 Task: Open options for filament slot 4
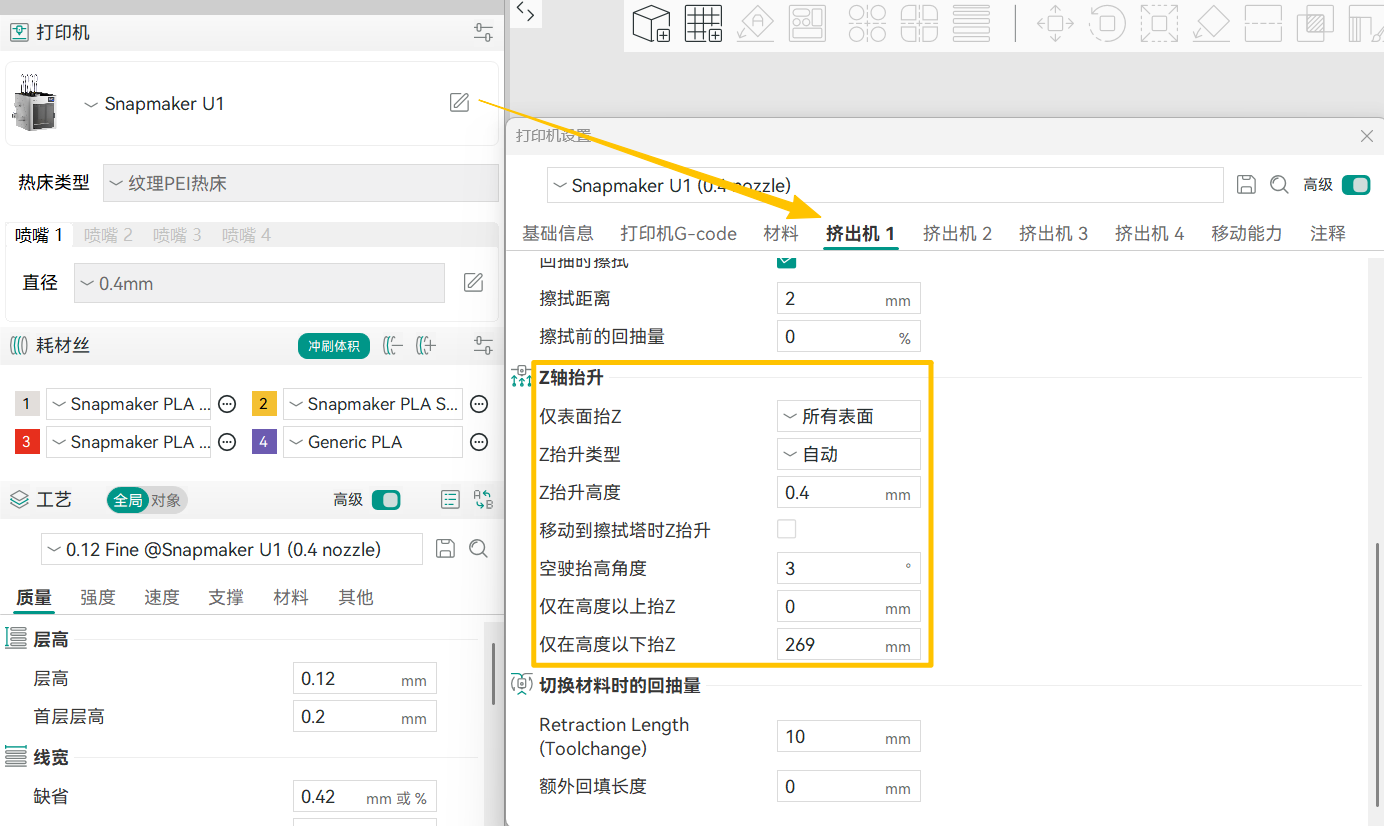[x=479, y=442]
